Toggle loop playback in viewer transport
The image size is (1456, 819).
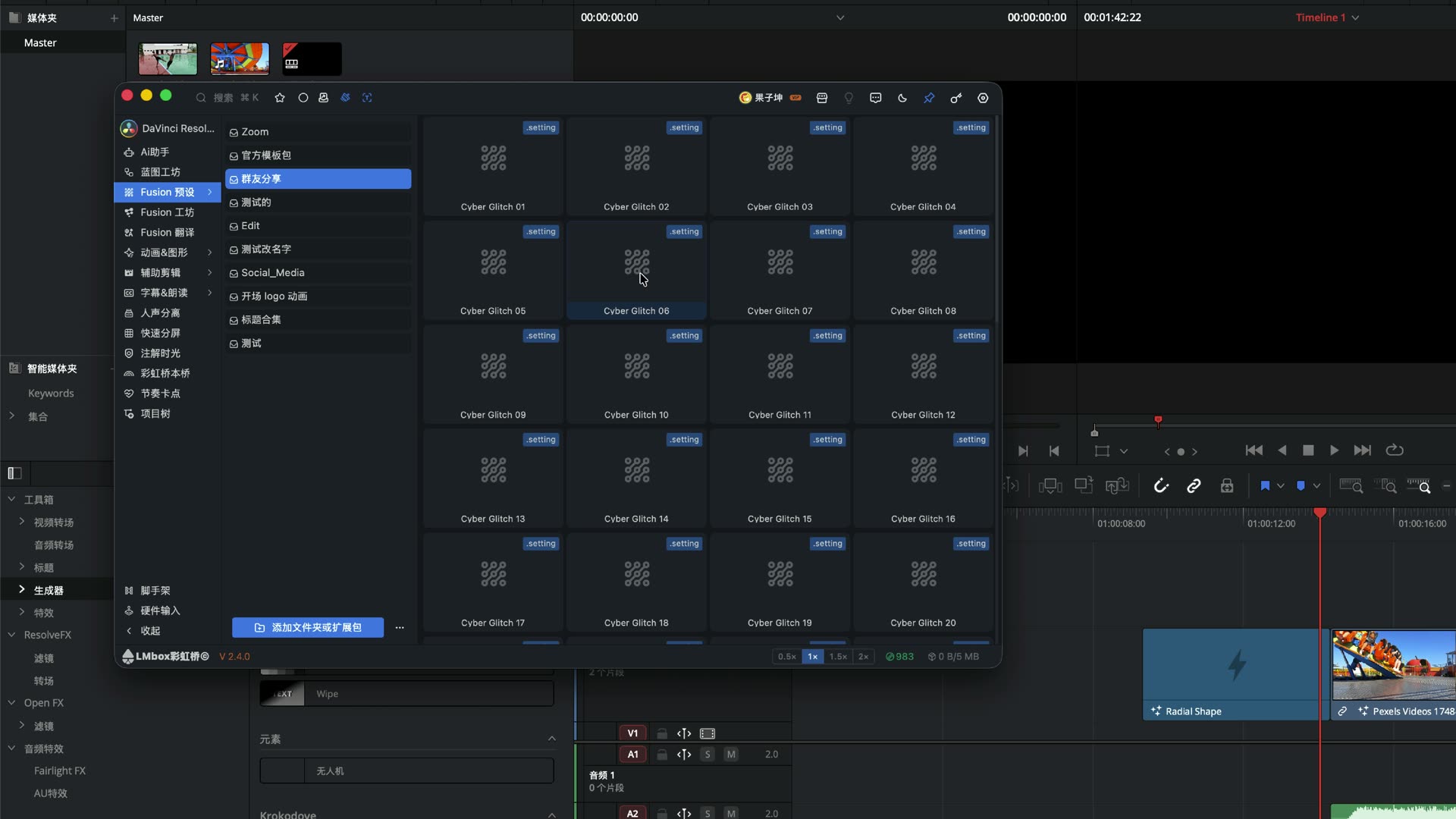pyautogui.click(x=1395, y=450)
